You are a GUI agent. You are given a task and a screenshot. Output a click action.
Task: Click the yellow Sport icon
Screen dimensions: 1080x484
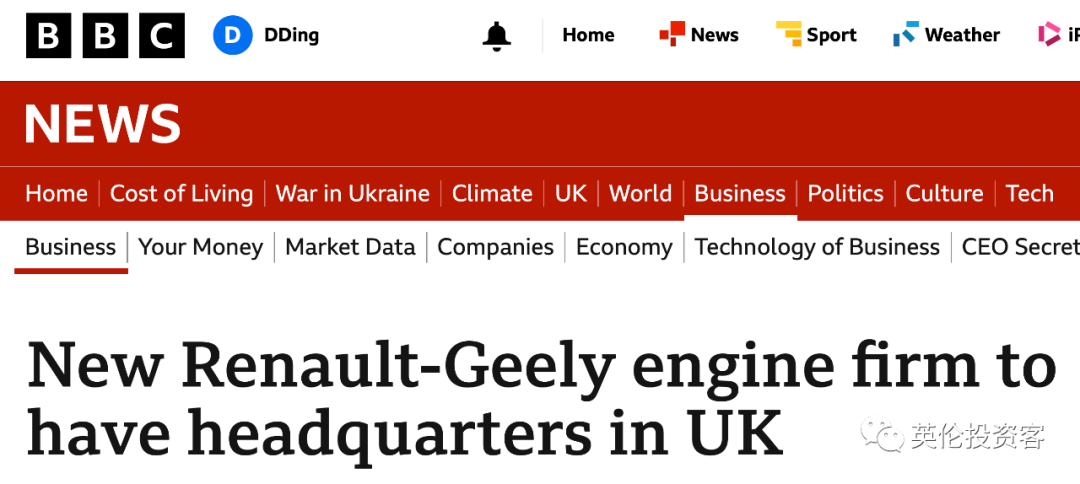pos(789,35)
